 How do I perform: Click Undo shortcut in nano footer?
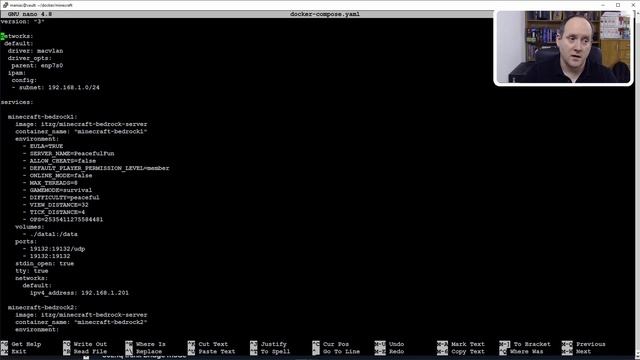pyautogui.click(x=390, y=344)
